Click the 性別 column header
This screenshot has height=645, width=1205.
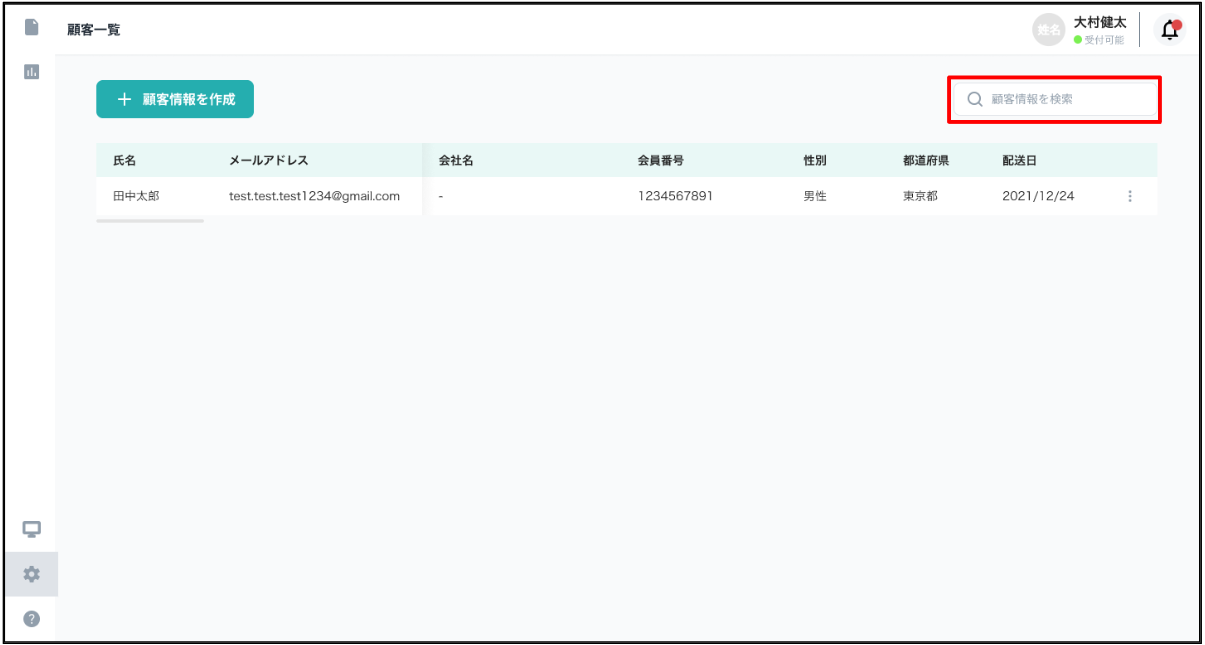pos(815,160)
